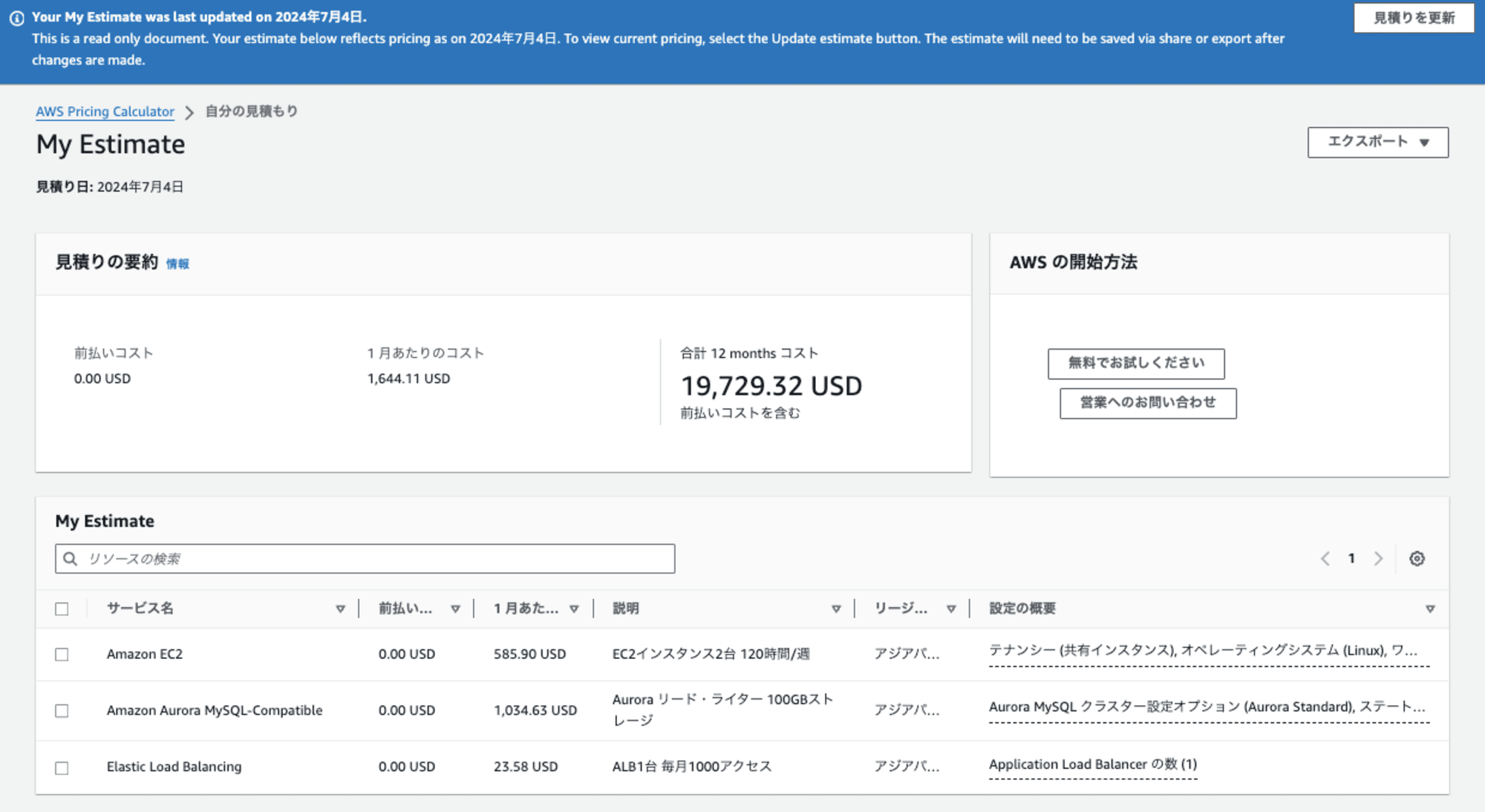Check the Elastic Load Balancing row checkbox

[62, 767]
